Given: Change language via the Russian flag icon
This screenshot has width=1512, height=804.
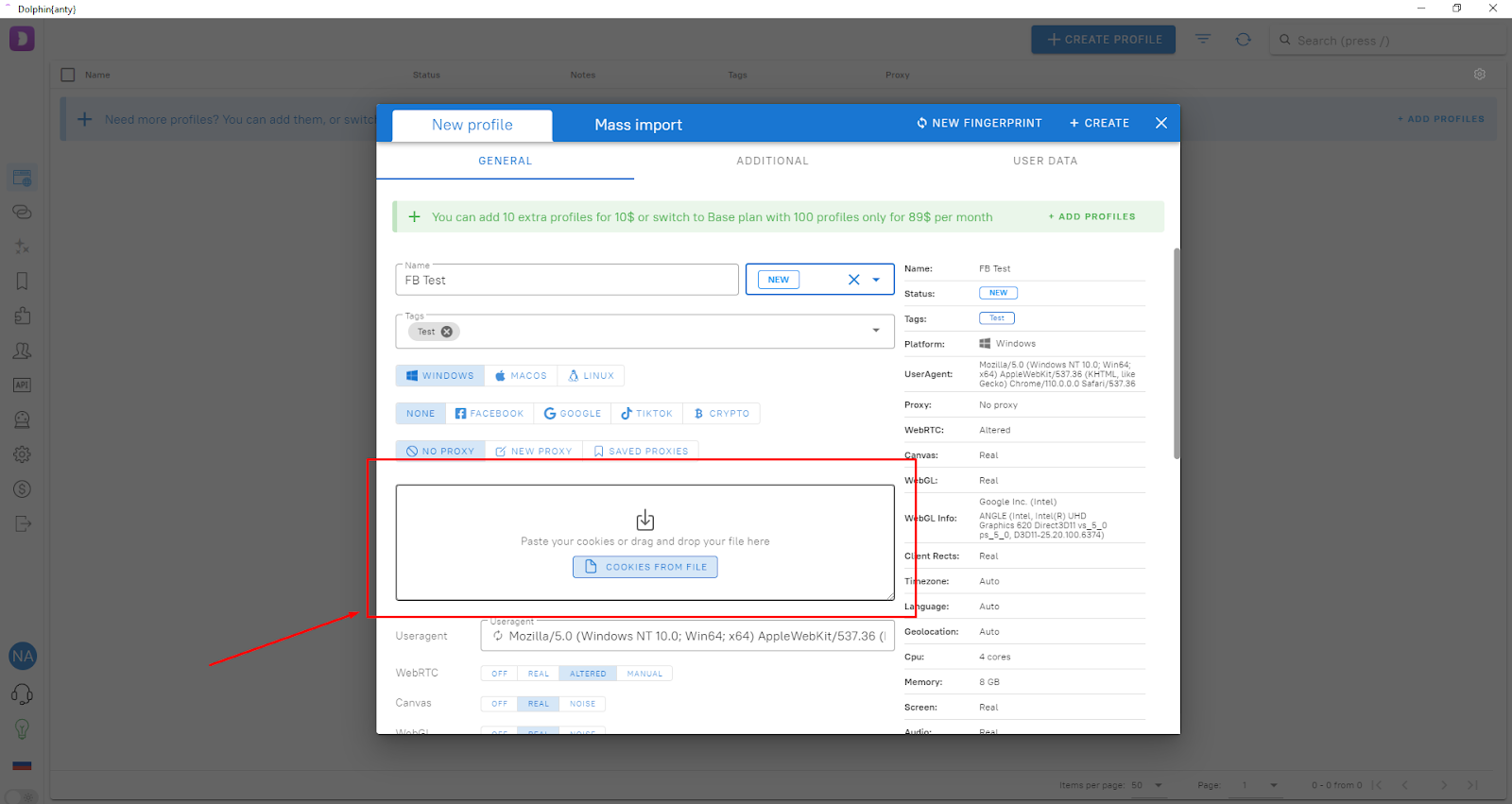Looking at the screenshot, I should click(22, 765).
